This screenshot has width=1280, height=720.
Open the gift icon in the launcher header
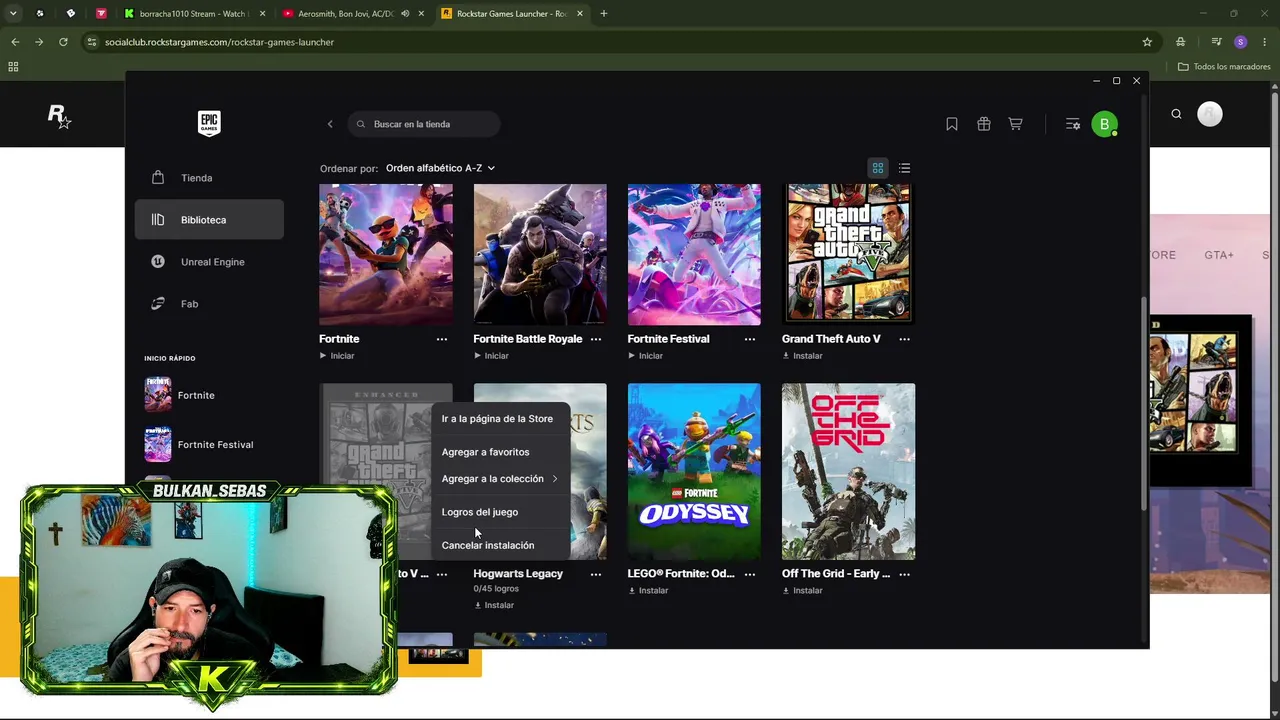coord(984,124)
